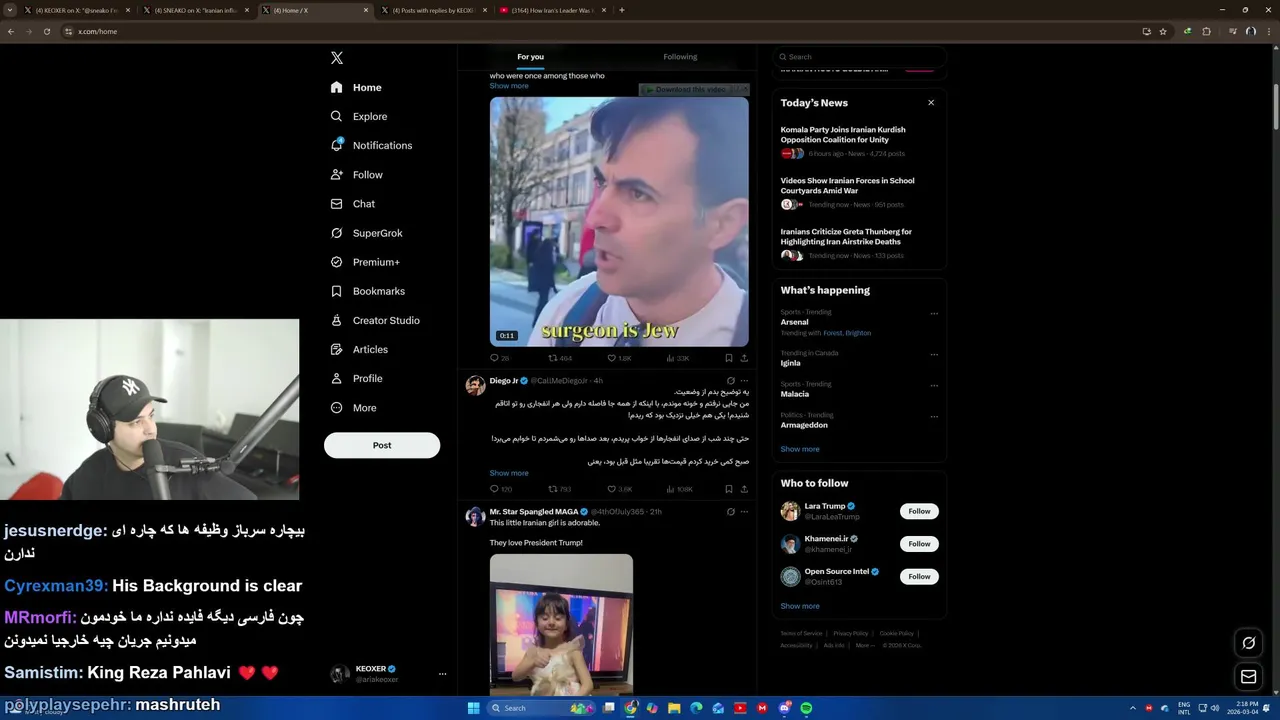Open Home in the X sidebar
The width and height of the screenshot is (1280, 720).
[357, 87]
